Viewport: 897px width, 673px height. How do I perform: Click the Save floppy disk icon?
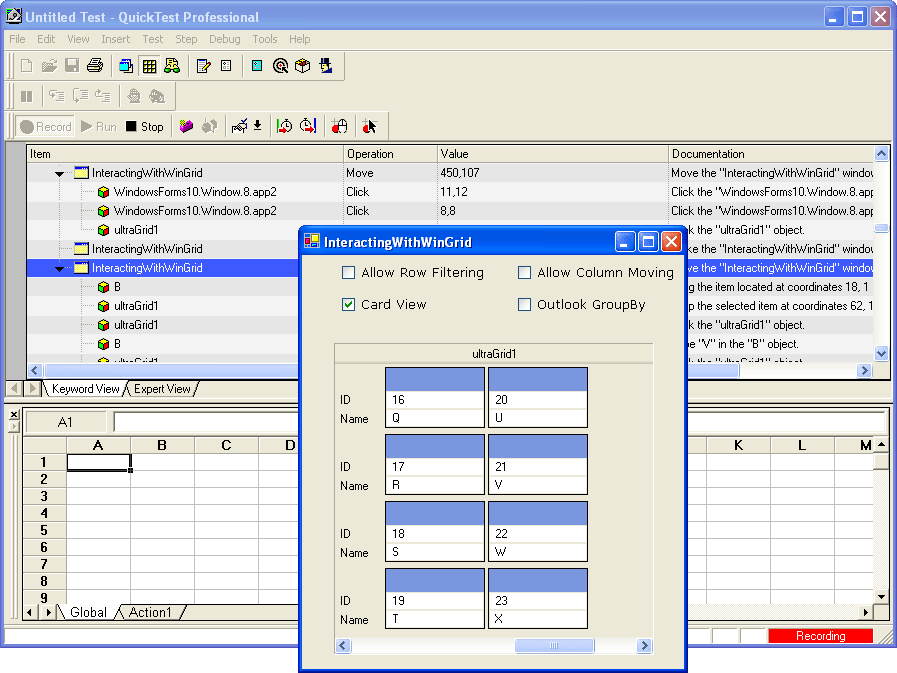coord(72,66)
